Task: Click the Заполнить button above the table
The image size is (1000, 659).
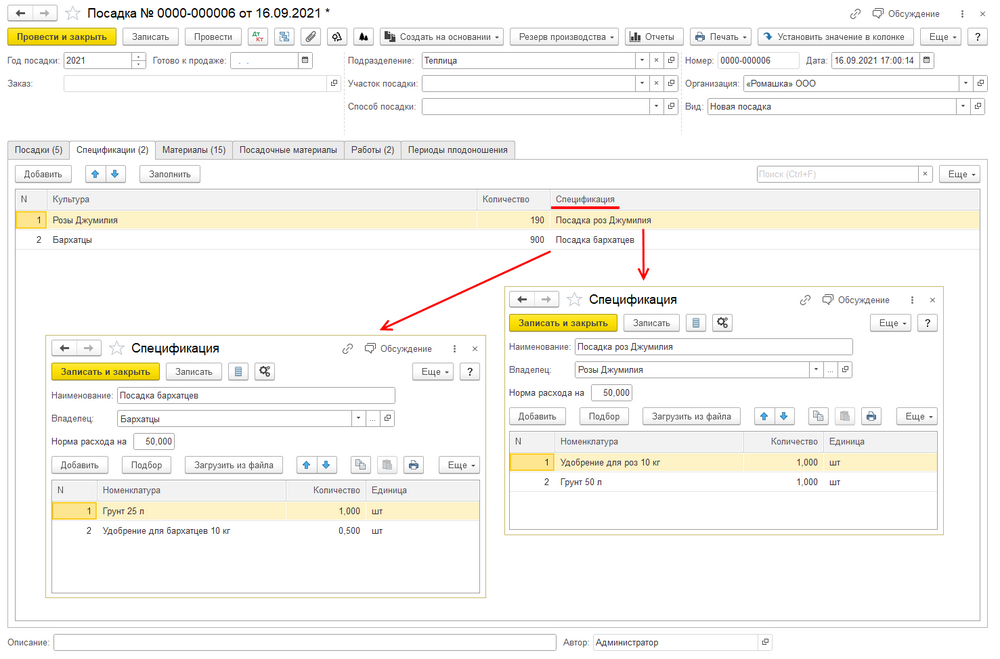Action: (169, 174)
